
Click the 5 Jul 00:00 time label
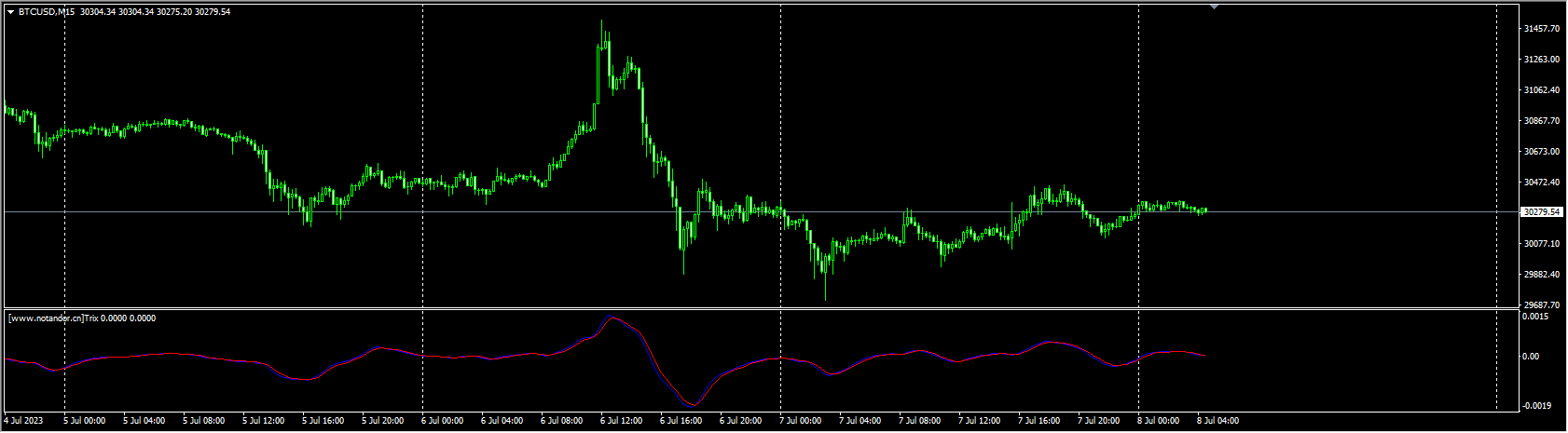[x=85, y=421]
